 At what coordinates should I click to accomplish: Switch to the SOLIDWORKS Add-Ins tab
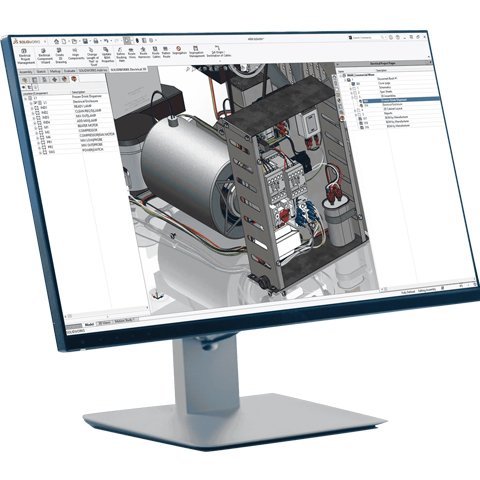coord(93,70)
